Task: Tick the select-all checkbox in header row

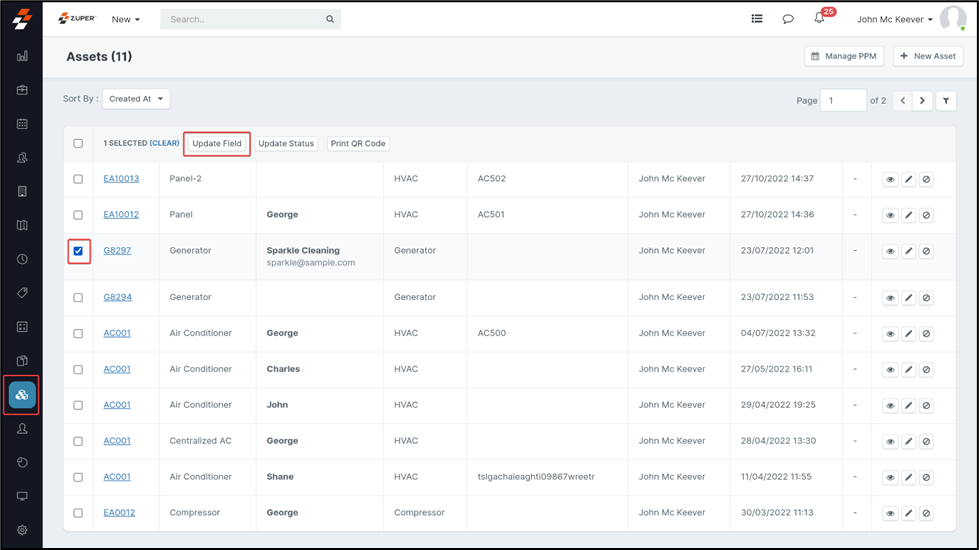Action: [78, 144]
